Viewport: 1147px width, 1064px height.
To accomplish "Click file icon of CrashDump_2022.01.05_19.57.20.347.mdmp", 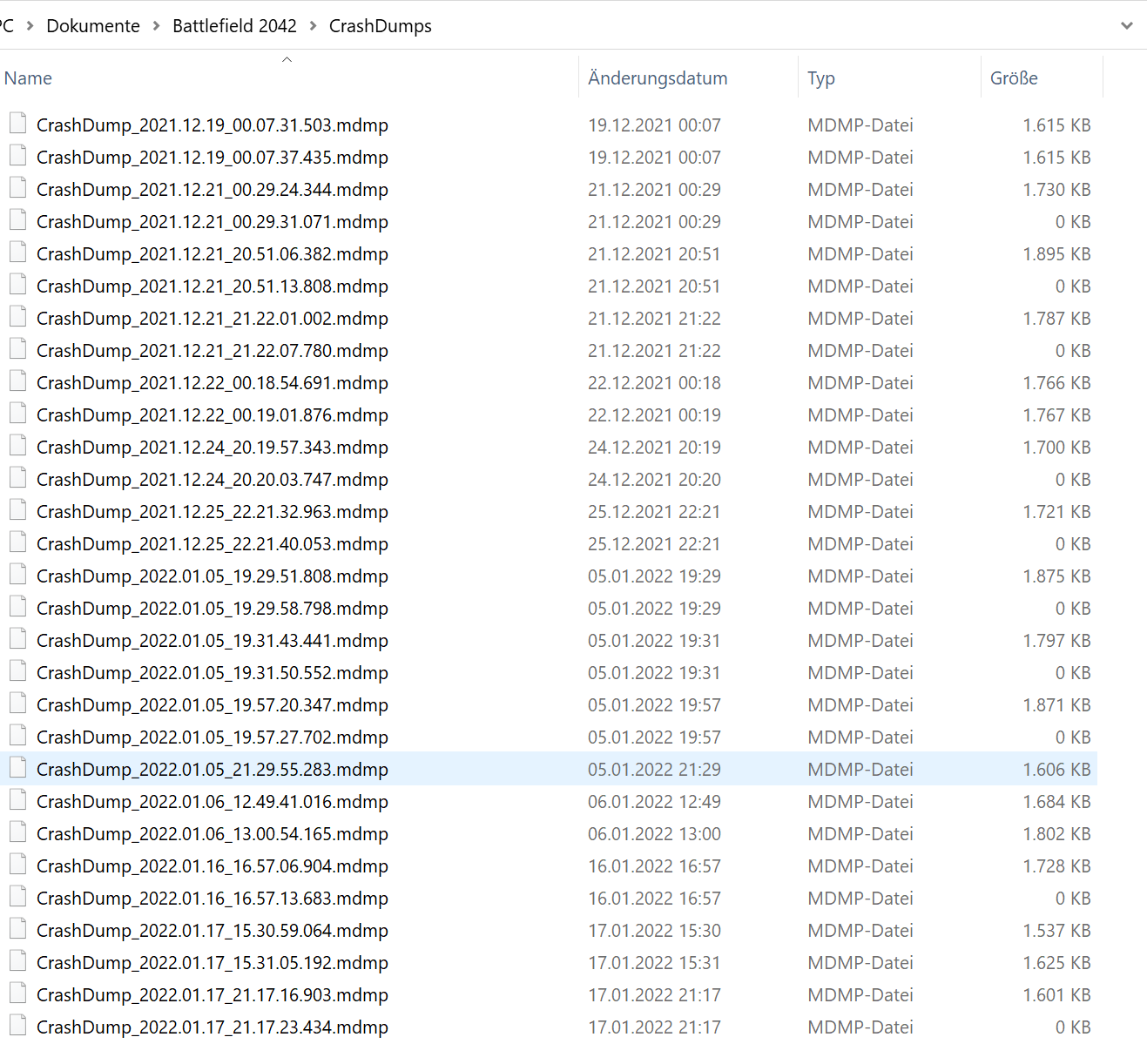I will pos(17,704).
